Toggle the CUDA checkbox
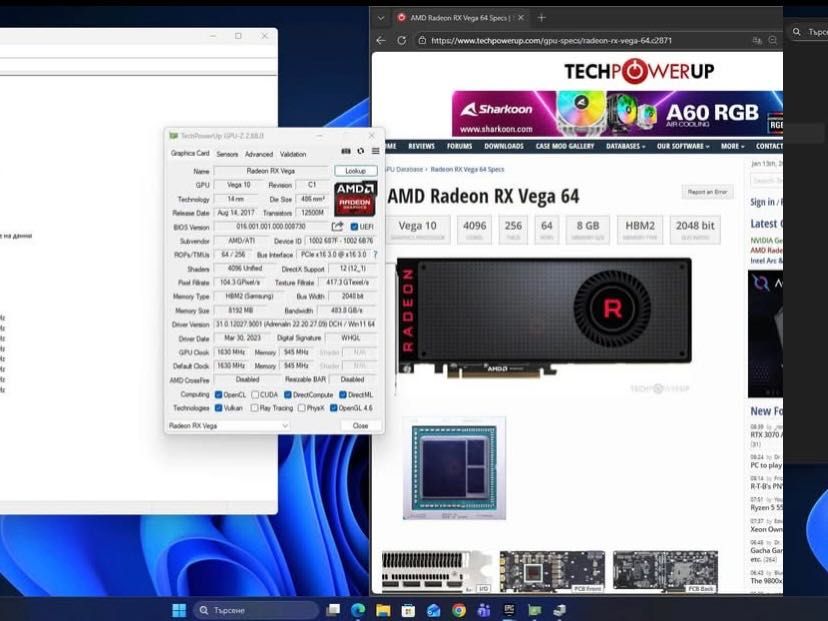The height and width of the screenshot is (621, 828). (x=255, y=394)
